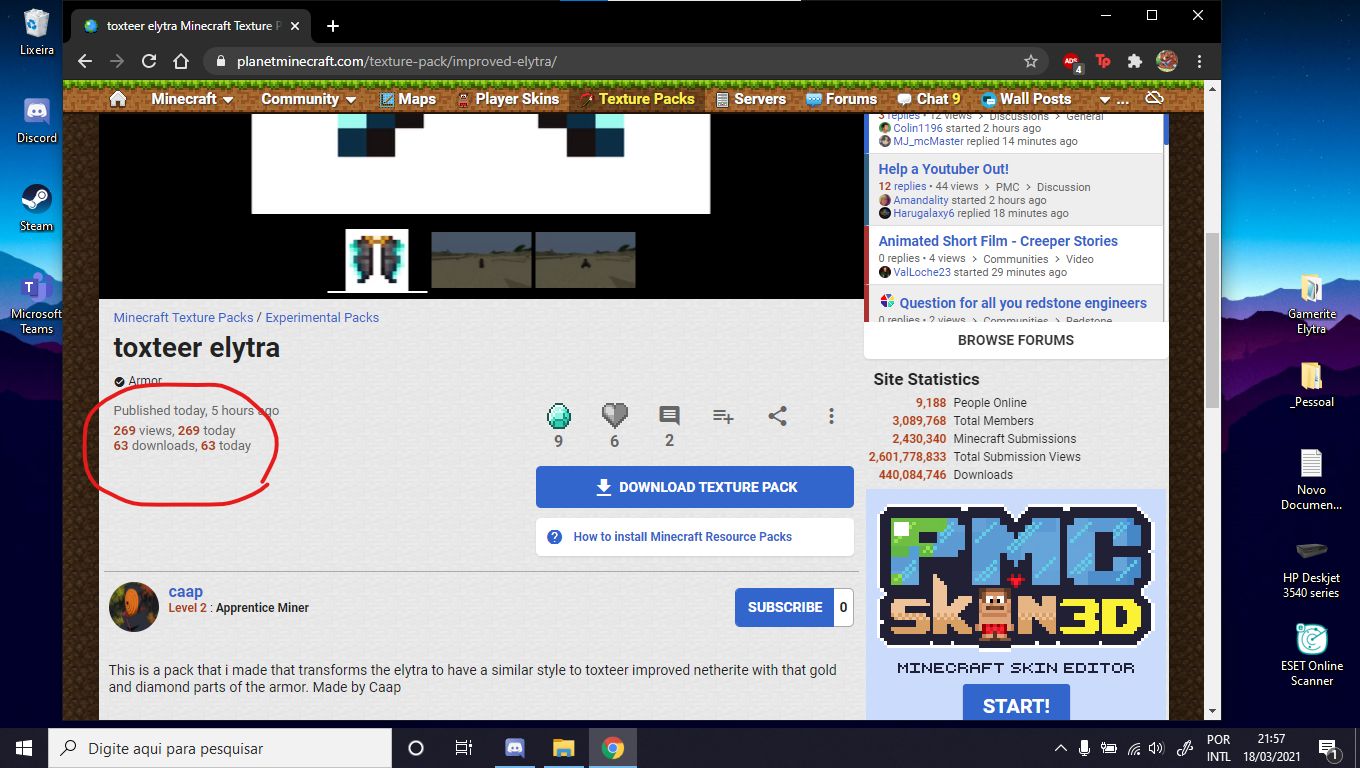
Task: Click Download Texture Pack
Action: (694, 487)
